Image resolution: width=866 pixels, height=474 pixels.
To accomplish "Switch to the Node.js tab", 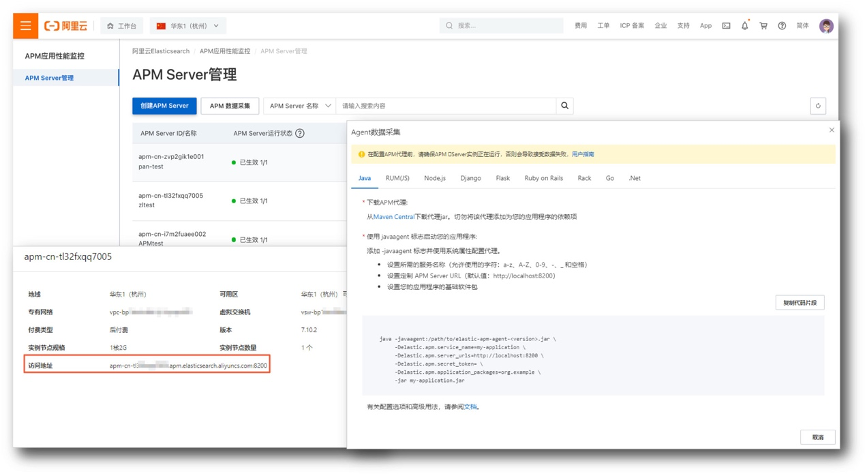I will pyautogui.click(x=435, y=178).
